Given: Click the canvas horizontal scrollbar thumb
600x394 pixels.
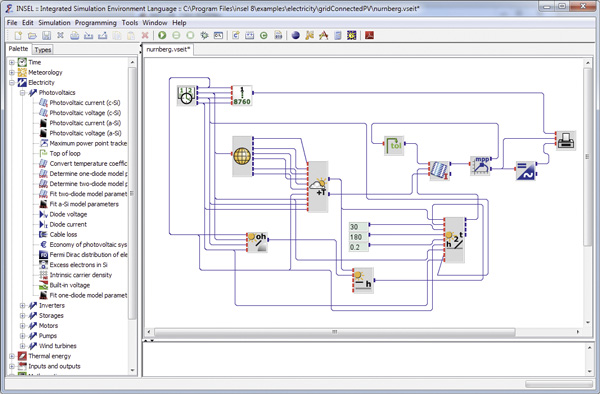Looking at the screenshot, I should pos(334,332).
